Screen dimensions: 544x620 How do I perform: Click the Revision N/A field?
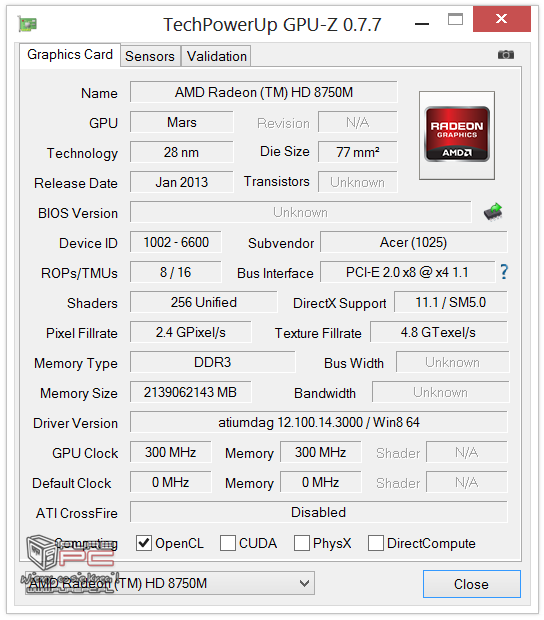[358, 122]
